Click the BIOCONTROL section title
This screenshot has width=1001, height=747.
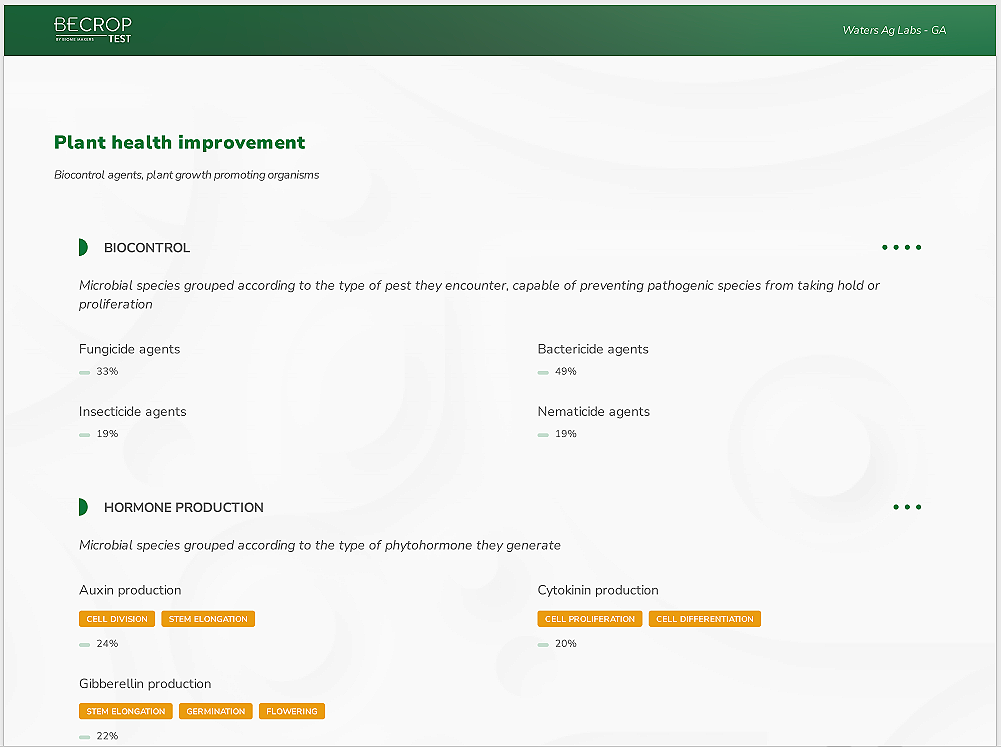tap(147, 248)
